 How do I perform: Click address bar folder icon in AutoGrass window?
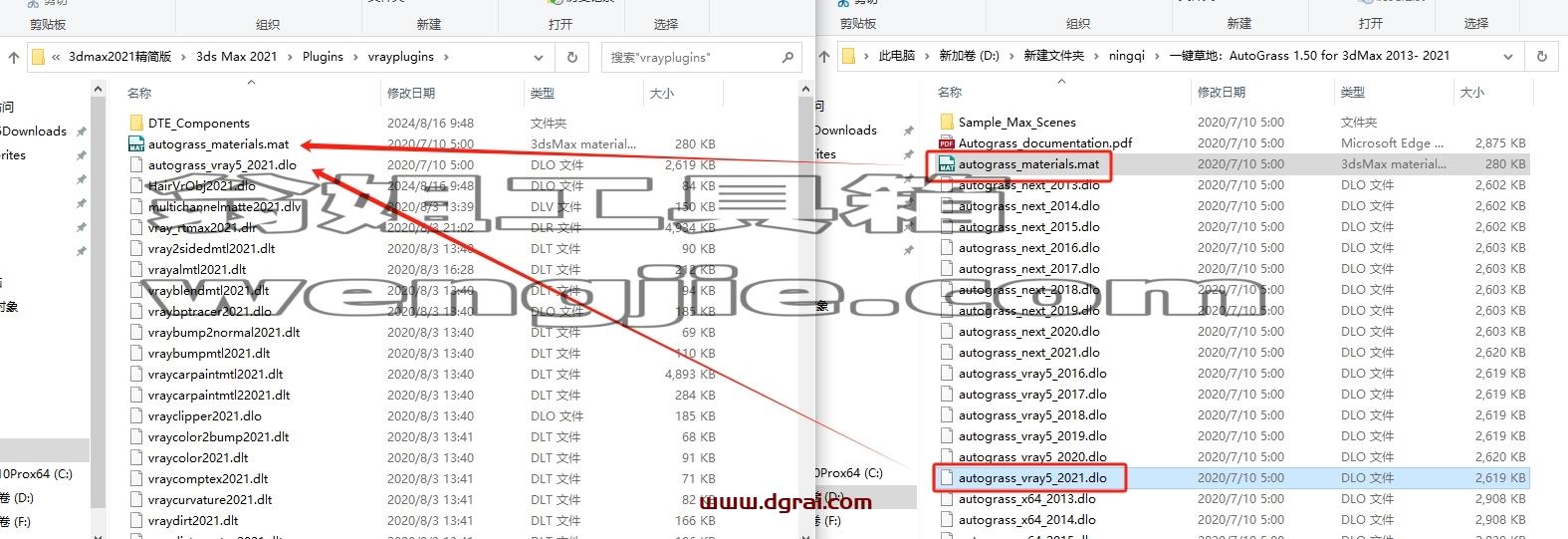tap(849, 56)
